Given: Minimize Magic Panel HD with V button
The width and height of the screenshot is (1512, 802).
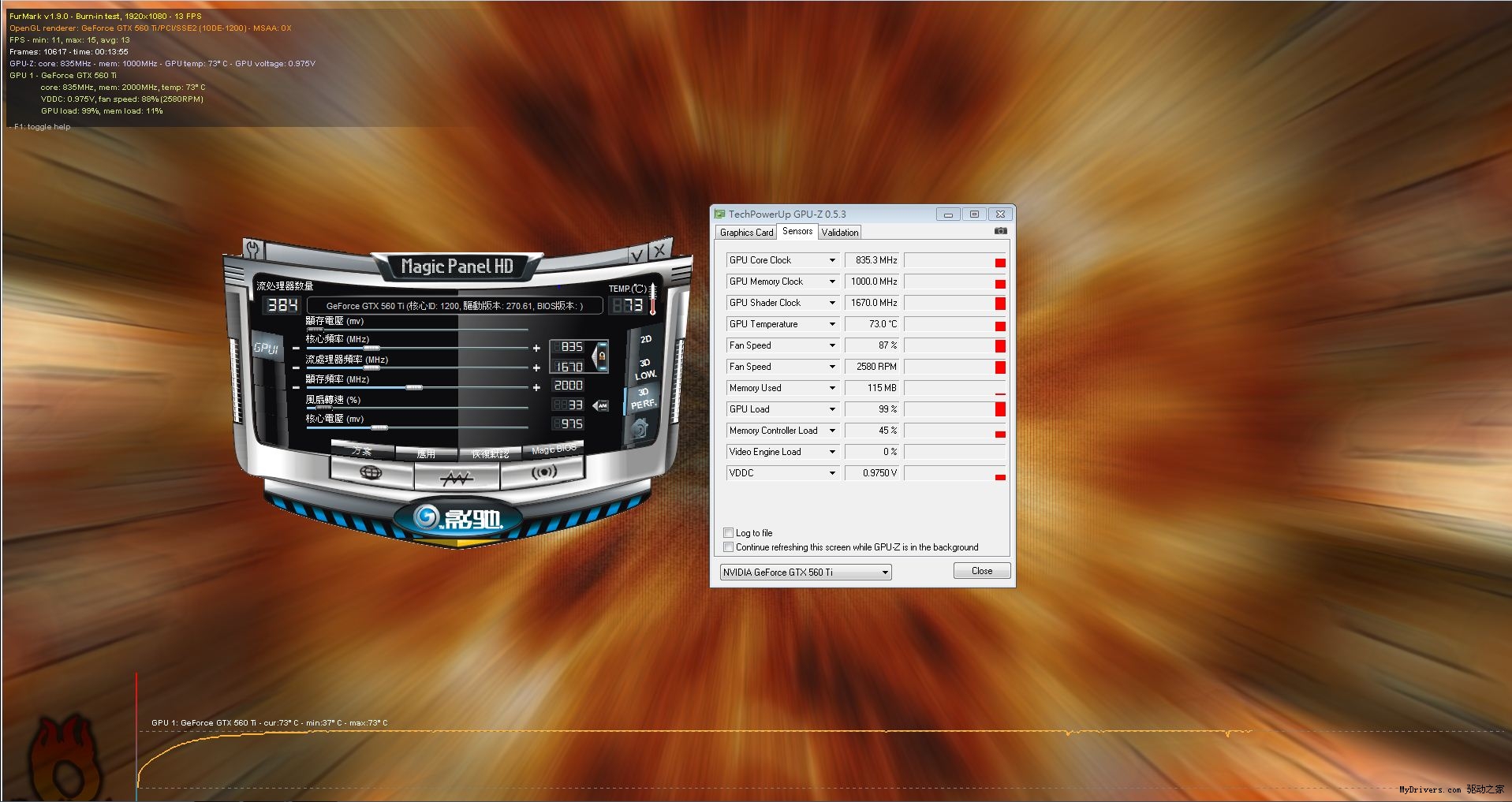Looking at the screenshot, I should [x=637, y=253].
